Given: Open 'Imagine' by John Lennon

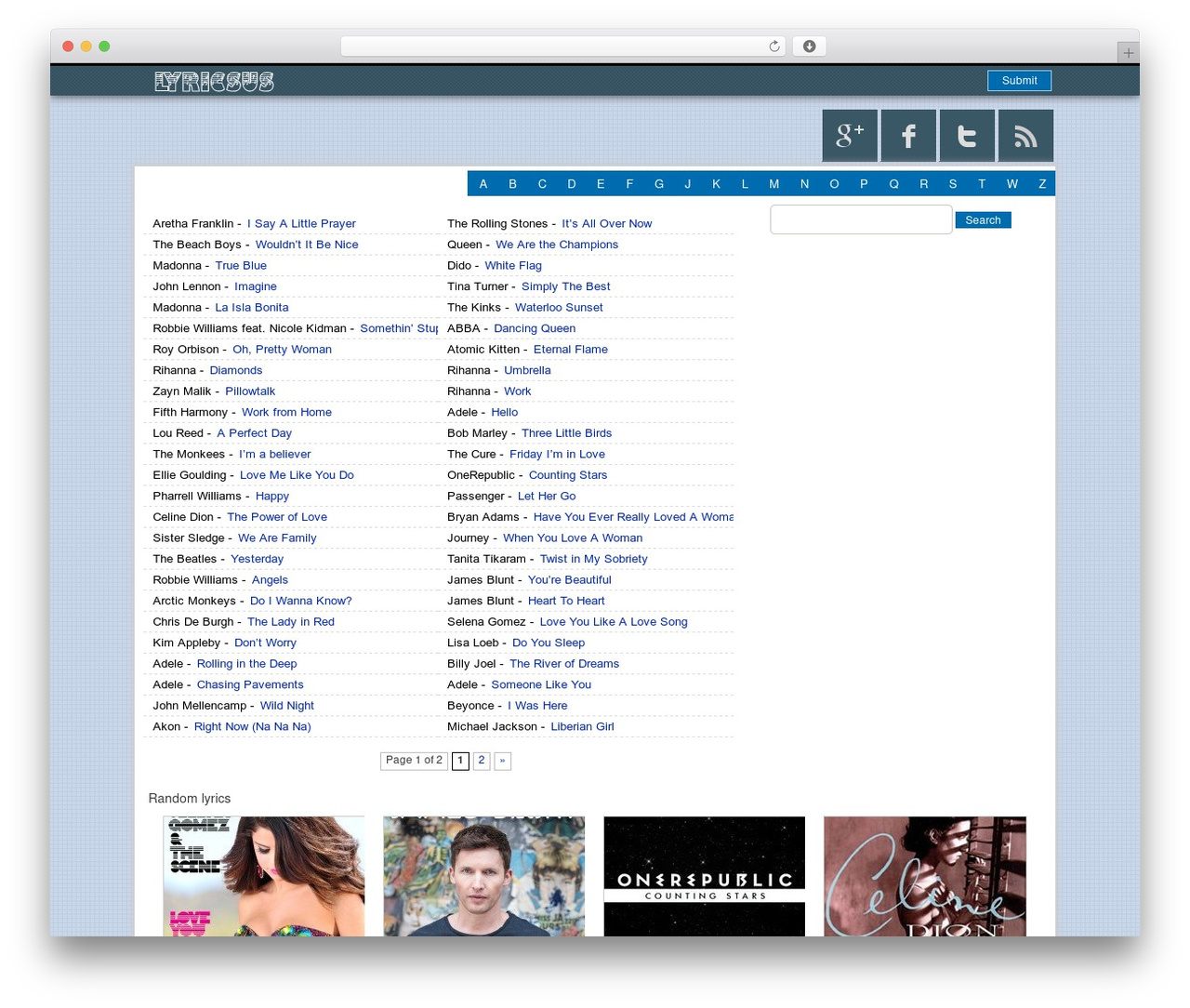Looking at the screenshot, I should [x=256, y=286].
